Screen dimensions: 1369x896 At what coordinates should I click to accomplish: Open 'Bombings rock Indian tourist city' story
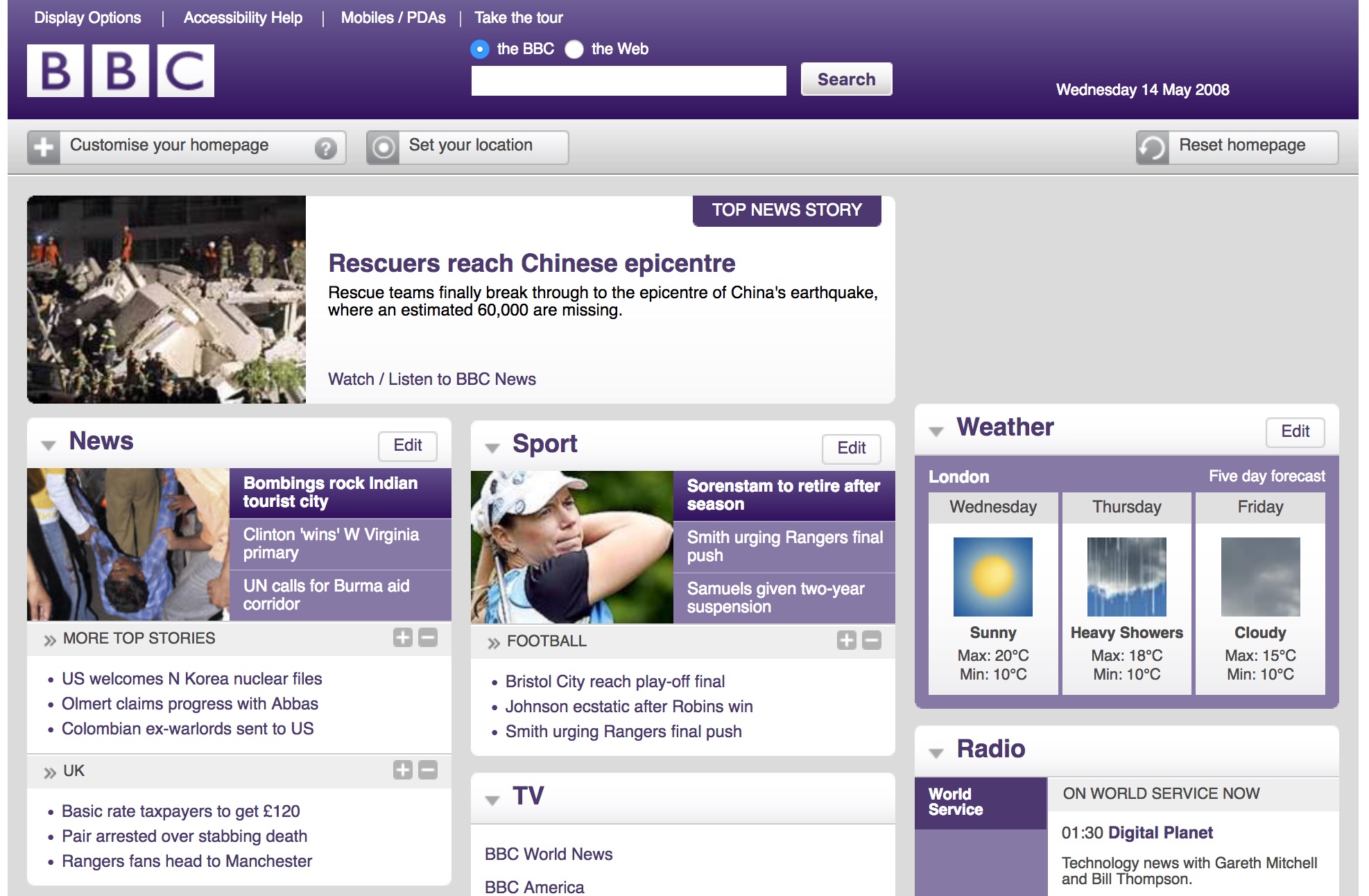341,492
